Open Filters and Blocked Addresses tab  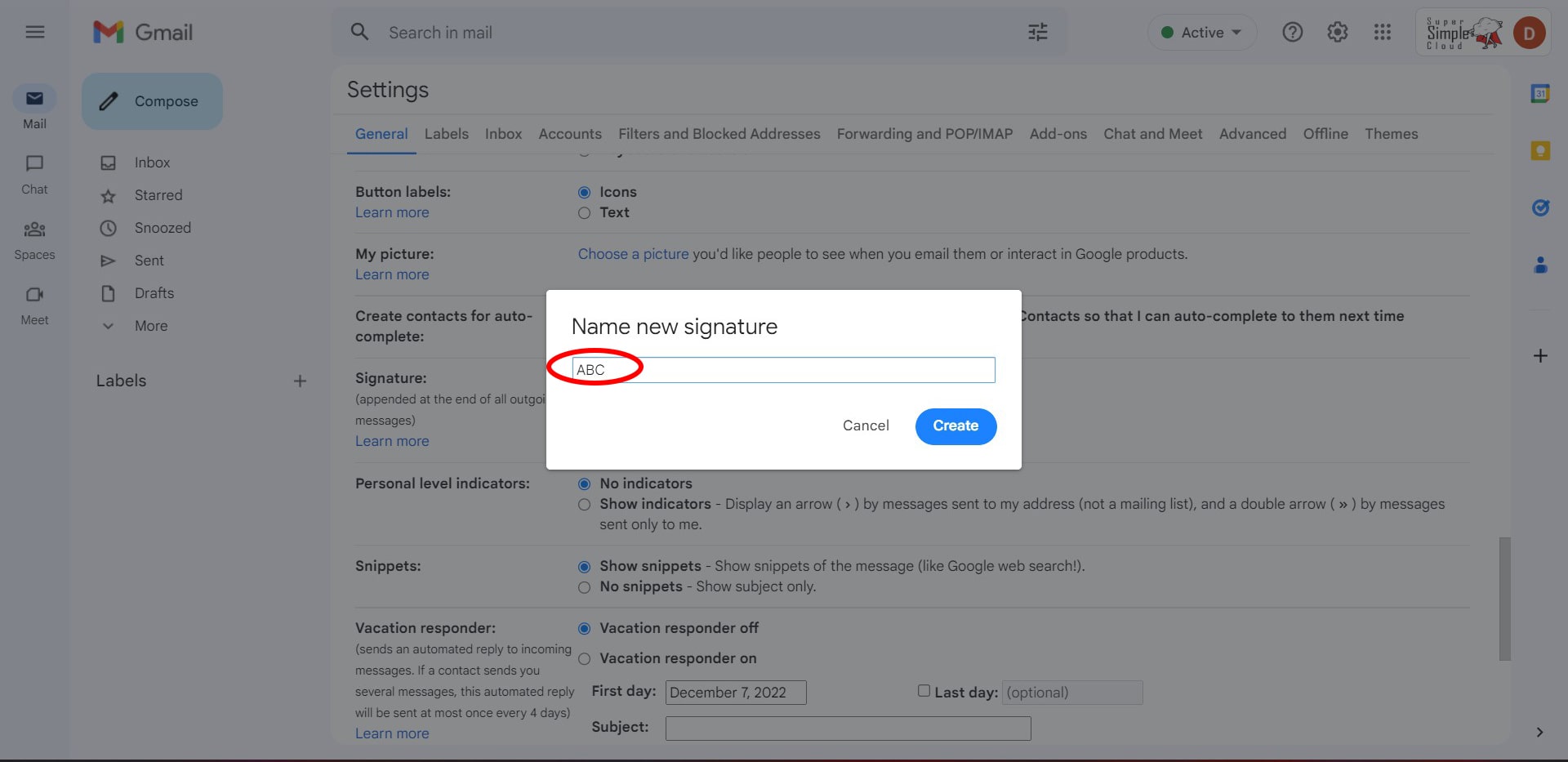coord(719,134)
